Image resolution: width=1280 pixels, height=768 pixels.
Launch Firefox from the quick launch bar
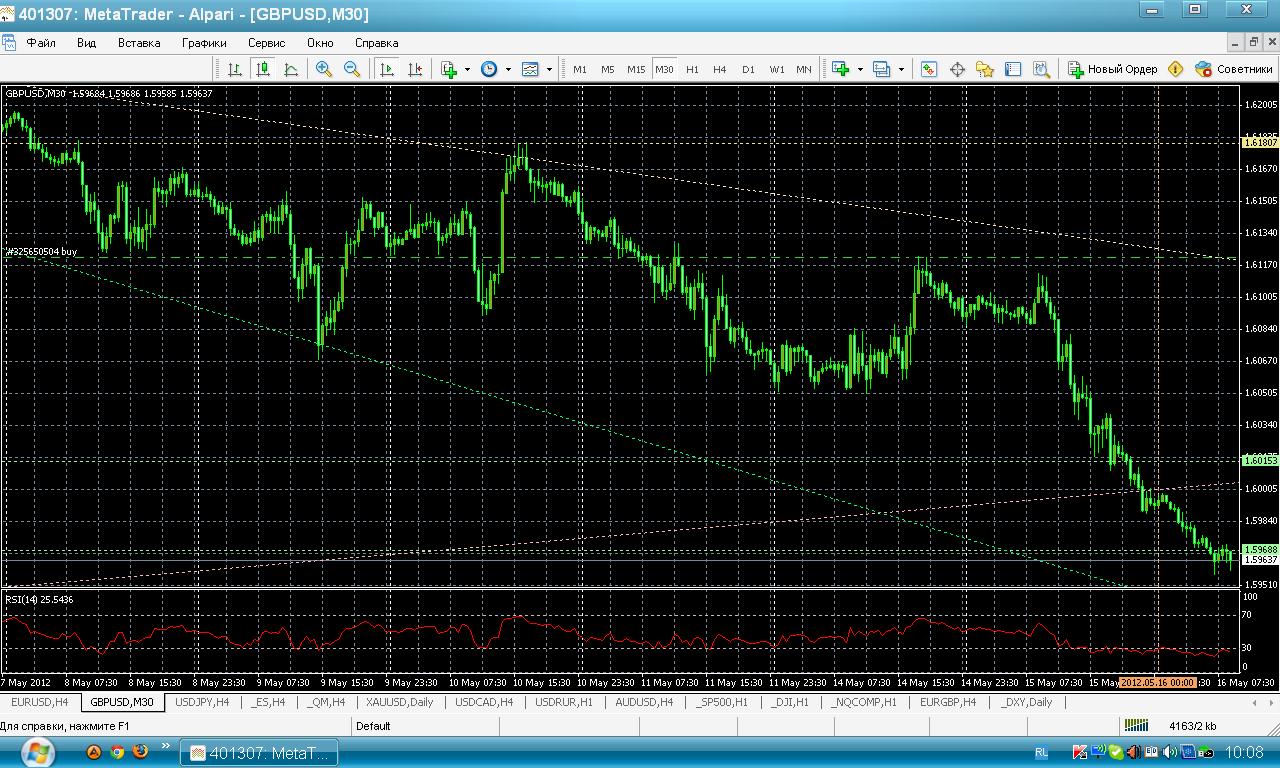point(140,751)
